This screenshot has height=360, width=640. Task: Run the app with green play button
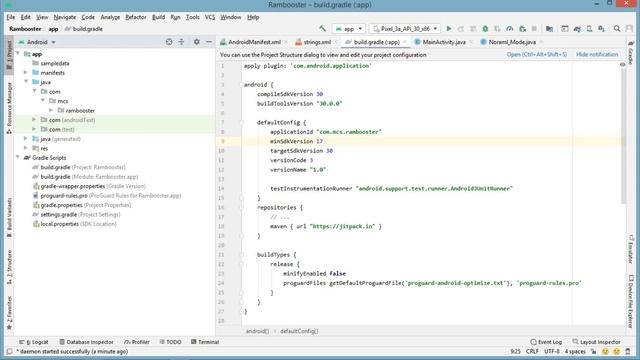[x=449, y=29]
